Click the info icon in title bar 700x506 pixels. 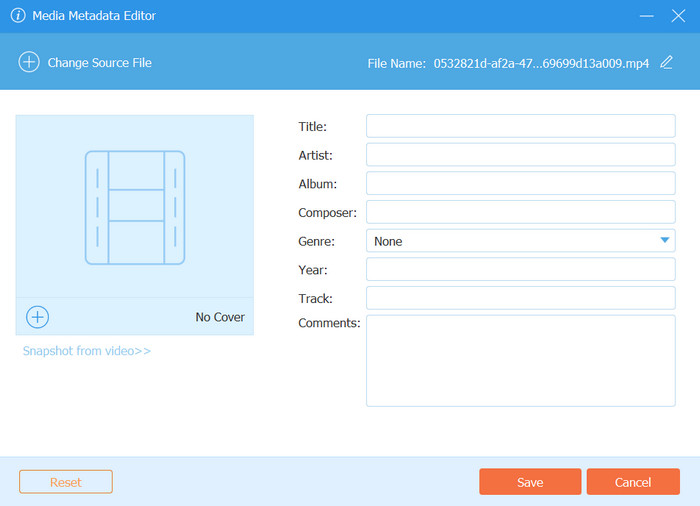pyautogui.click(x=18, y=16)
